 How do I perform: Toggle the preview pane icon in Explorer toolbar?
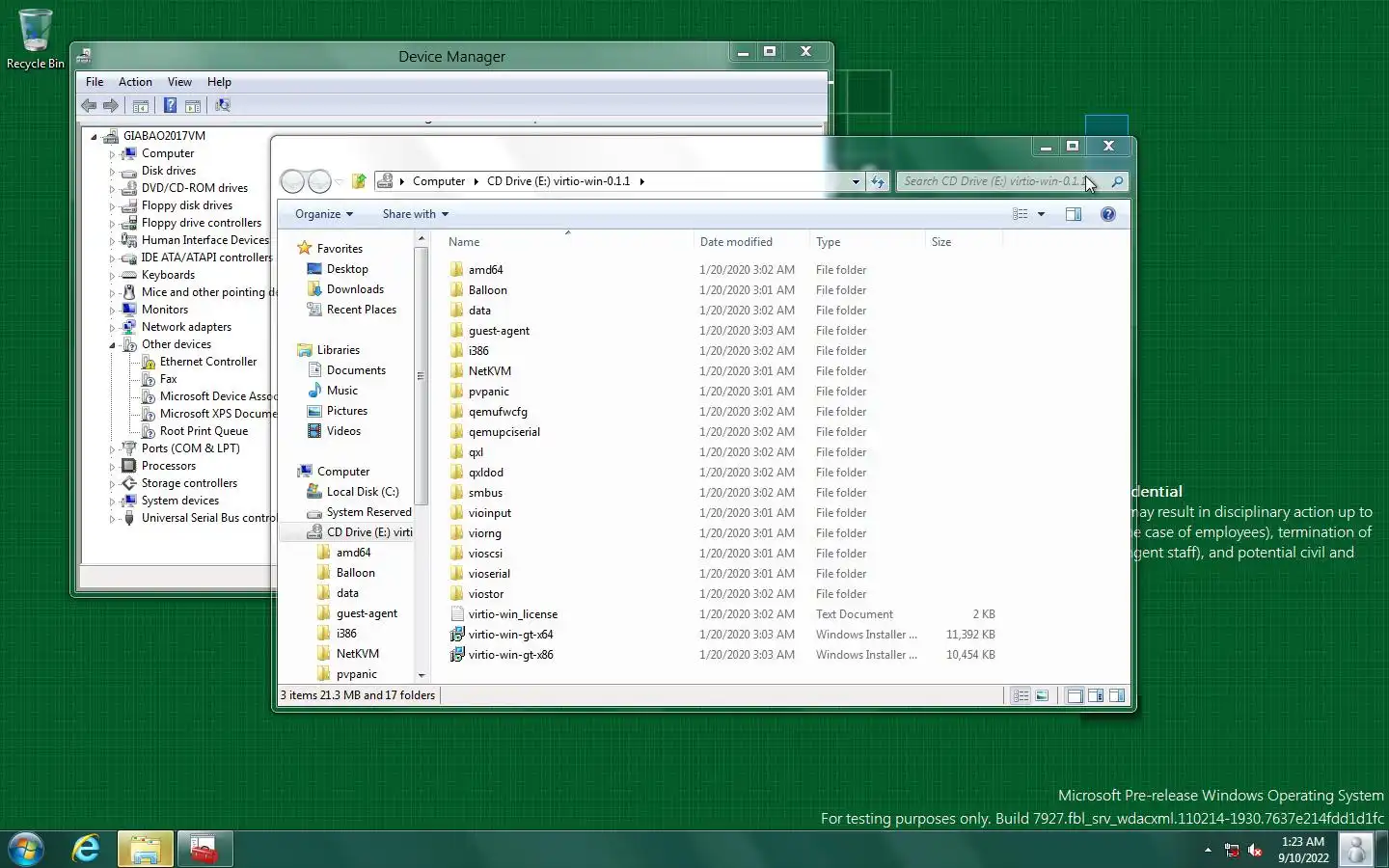[x=1074, y=214]
